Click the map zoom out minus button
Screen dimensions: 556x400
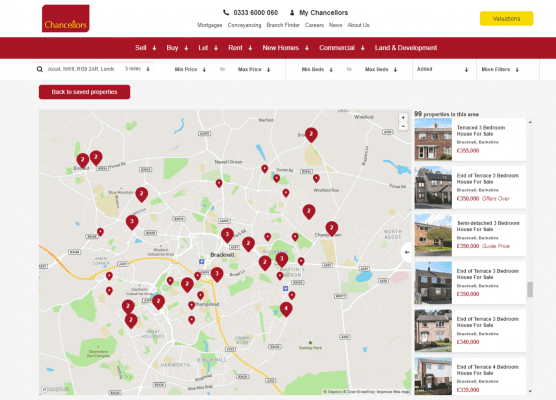coord(403,126)
